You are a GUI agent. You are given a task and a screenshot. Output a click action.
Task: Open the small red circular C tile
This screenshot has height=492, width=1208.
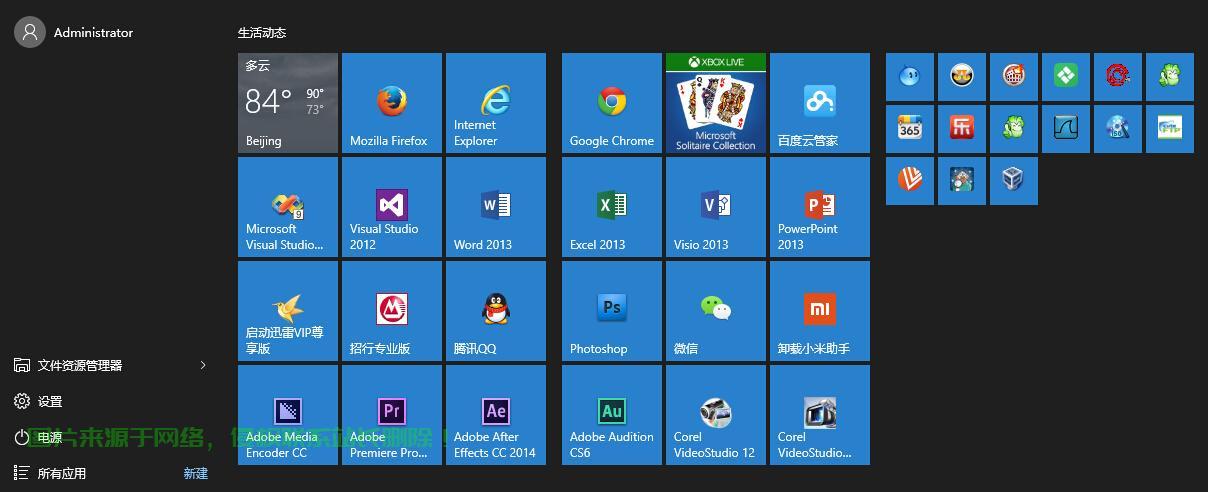(x=1118, y=77)
